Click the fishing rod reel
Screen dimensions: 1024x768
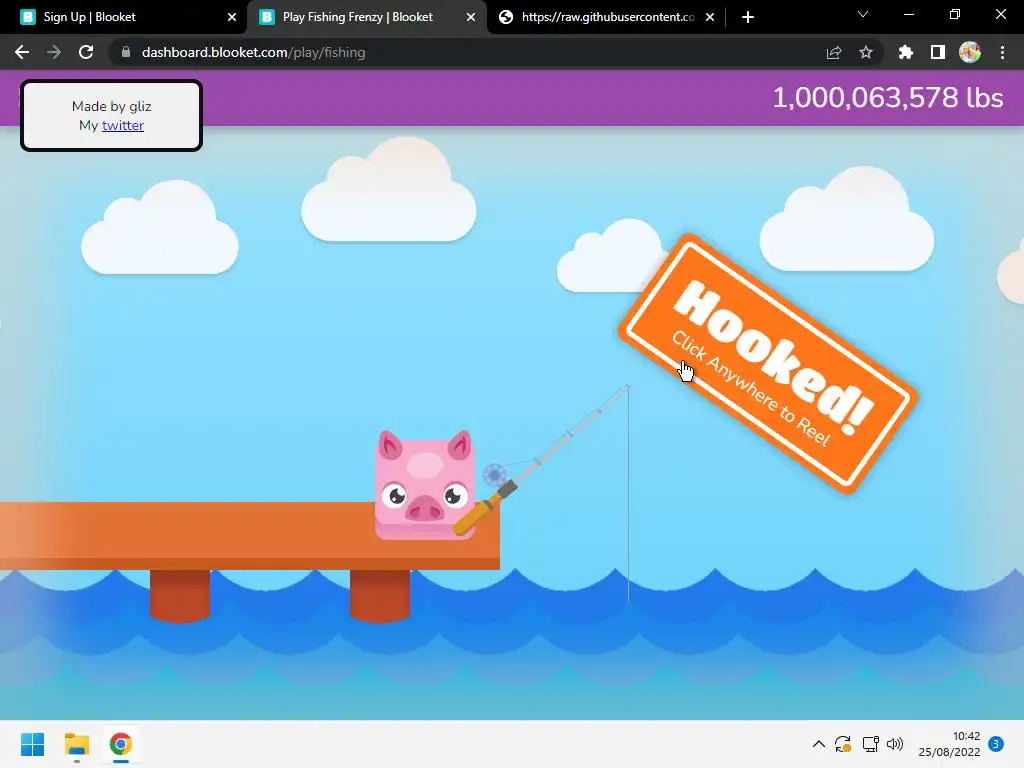(x=494, y=474)
